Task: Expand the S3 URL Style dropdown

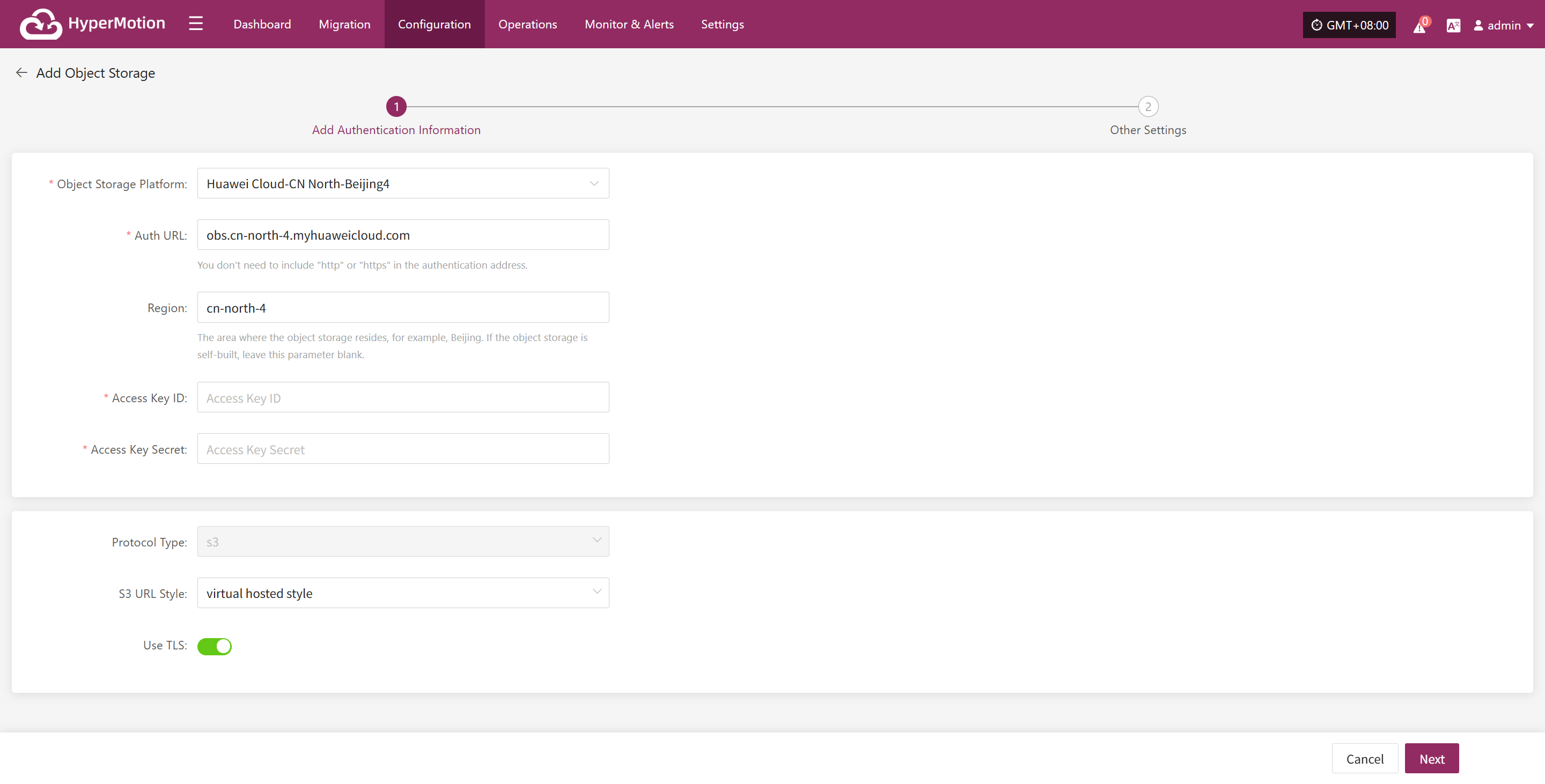Action: pyautogui.click(x=403, y=593)
